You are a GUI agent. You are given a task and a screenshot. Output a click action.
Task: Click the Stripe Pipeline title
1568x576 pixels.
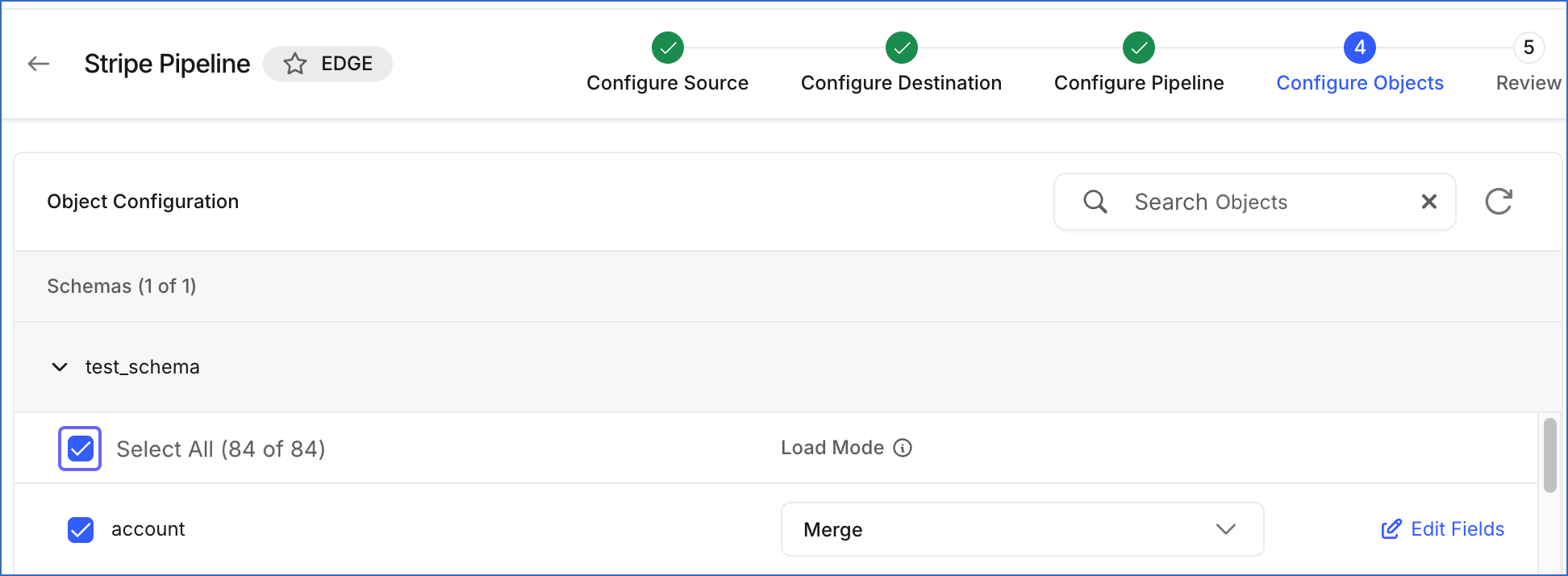pos(167,64)
